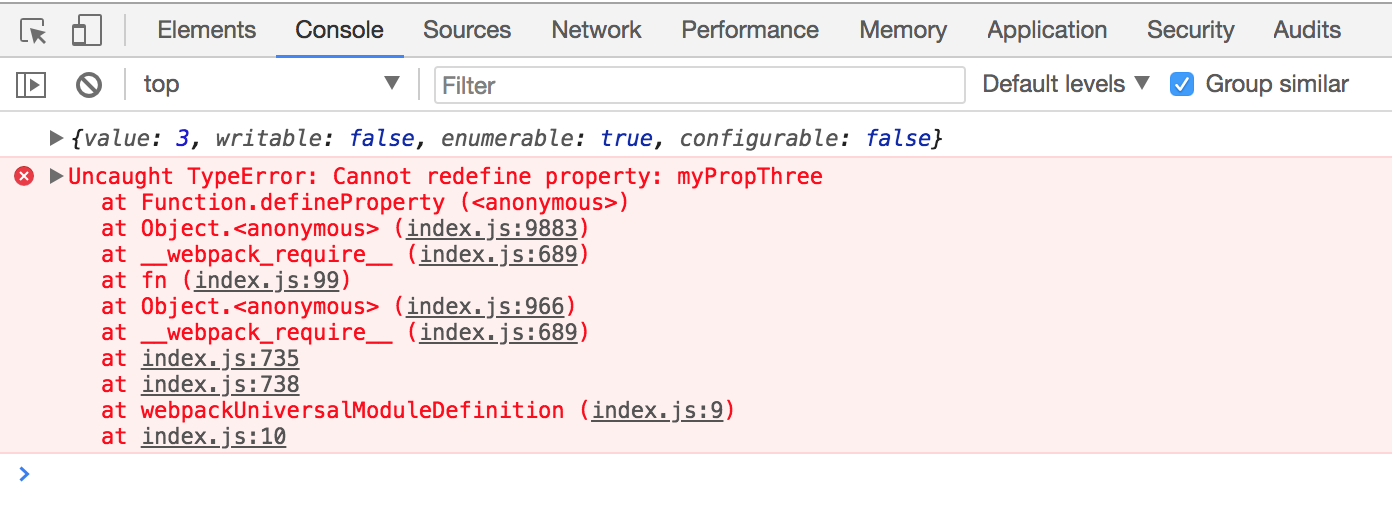Show the console sidebar icon
This screenshot has height=514, width=1392.
[x=31, y=85]
